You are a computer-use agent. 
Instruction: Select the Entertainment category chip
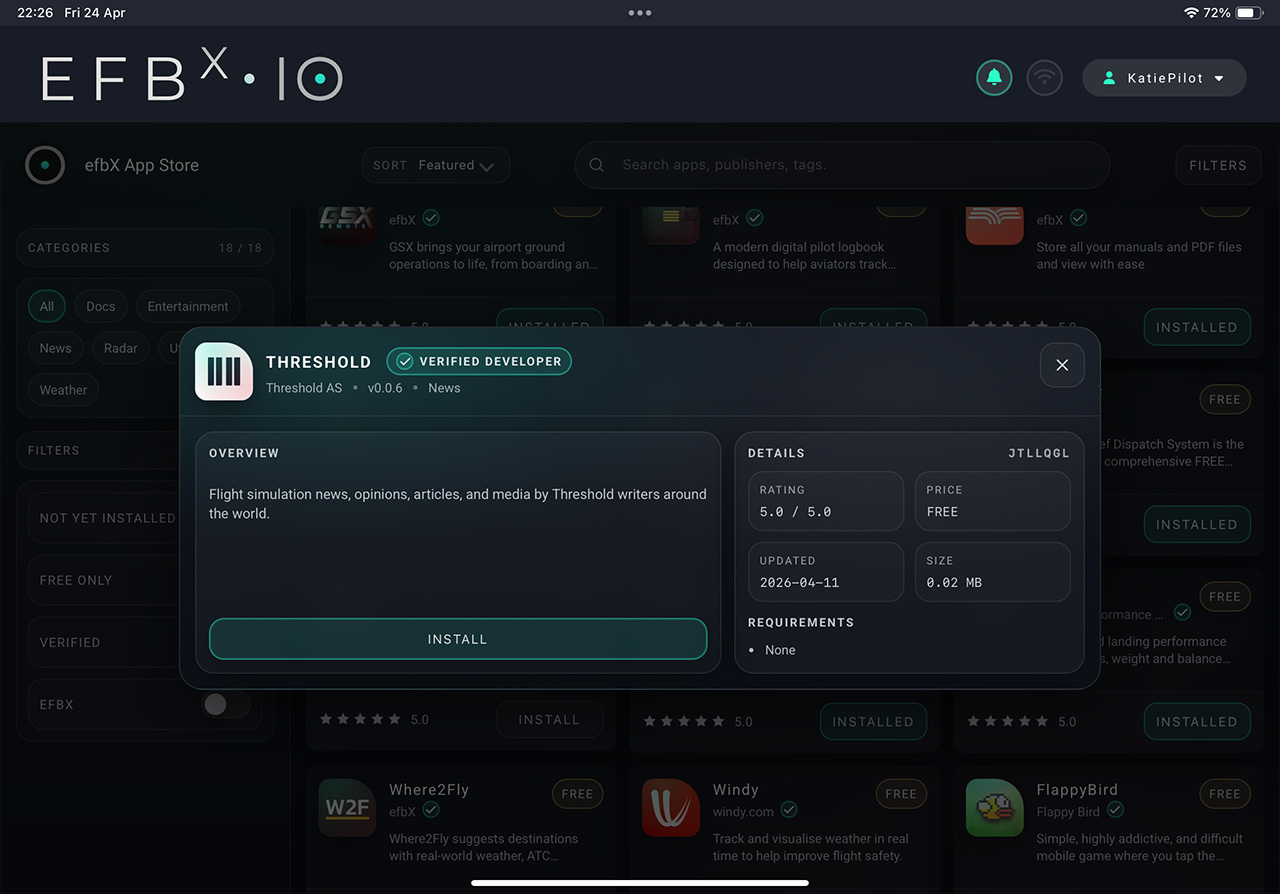[188, 306]
